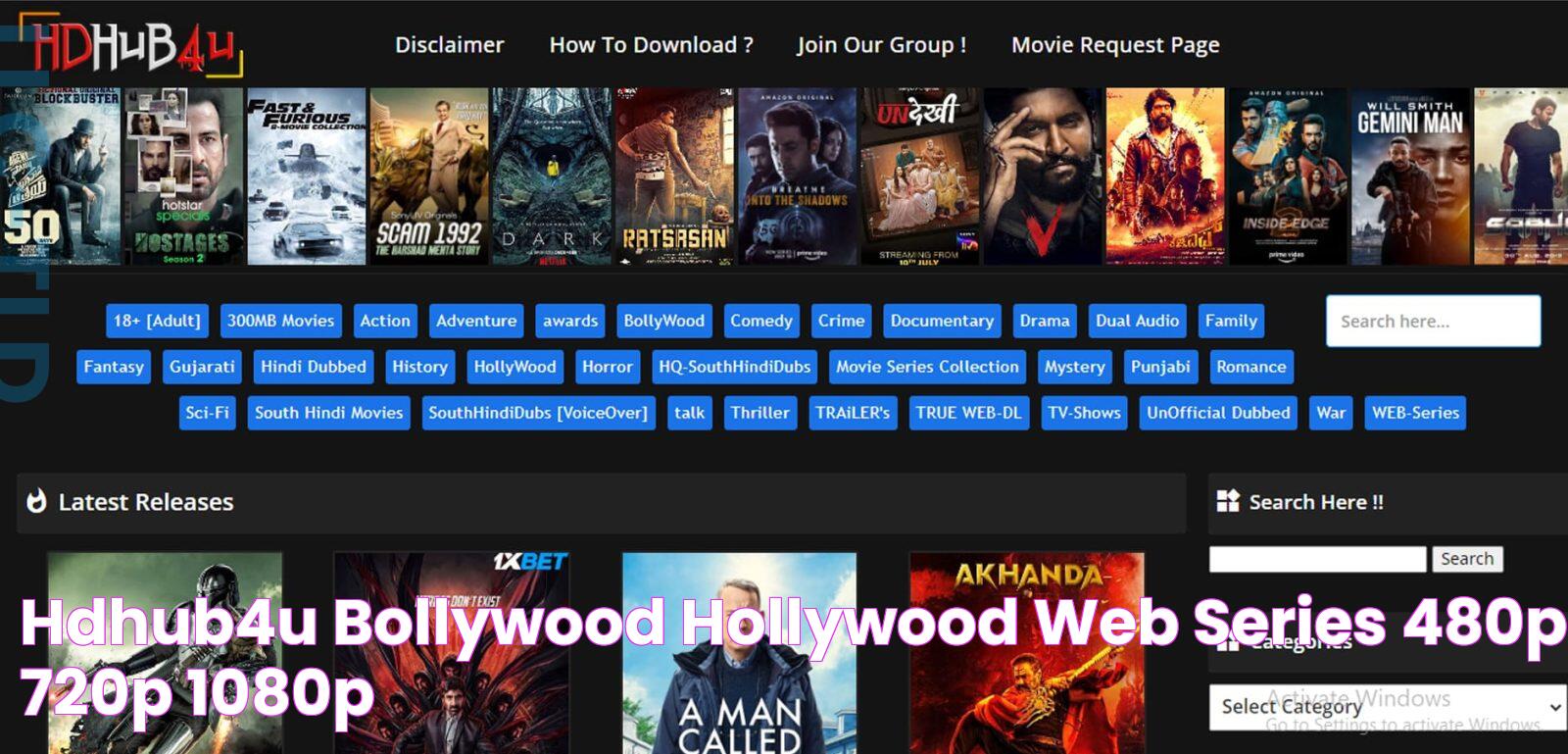1568x754 pixels.
Task: Open Sci-Fi category
Action: [207, 413]
